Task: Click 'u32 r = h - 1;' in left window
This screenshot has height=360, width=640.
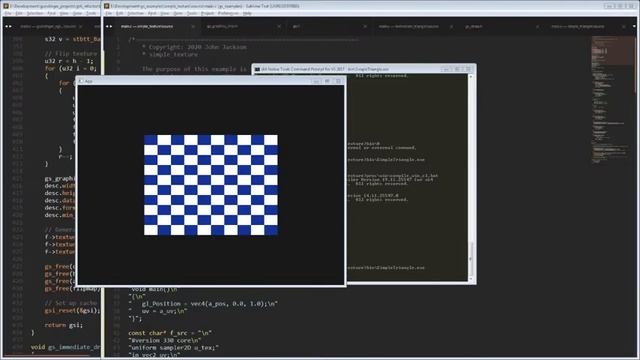Action: click(69, 61)
